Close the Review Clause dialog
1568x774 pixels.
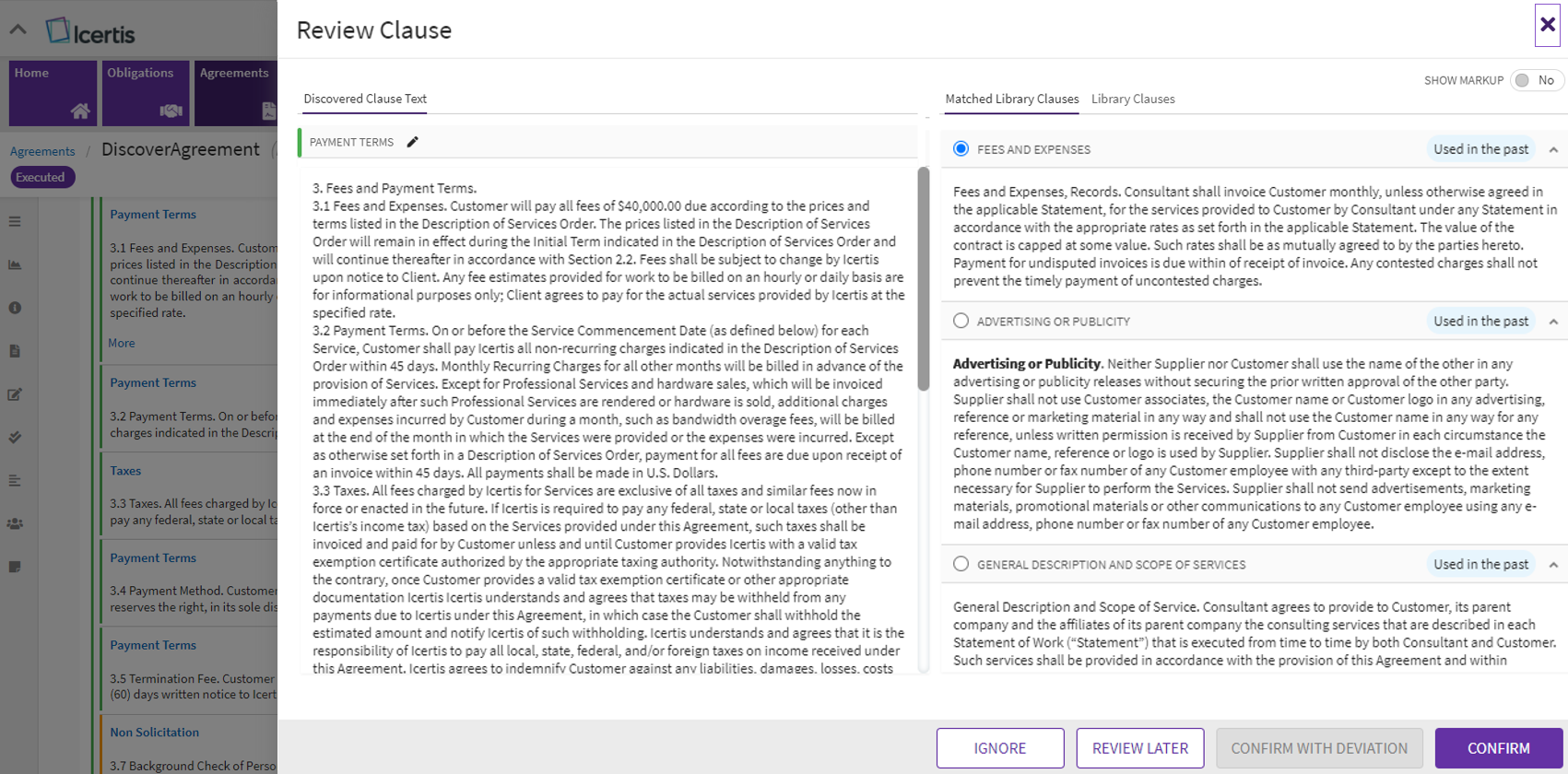tap(1547, 25)
